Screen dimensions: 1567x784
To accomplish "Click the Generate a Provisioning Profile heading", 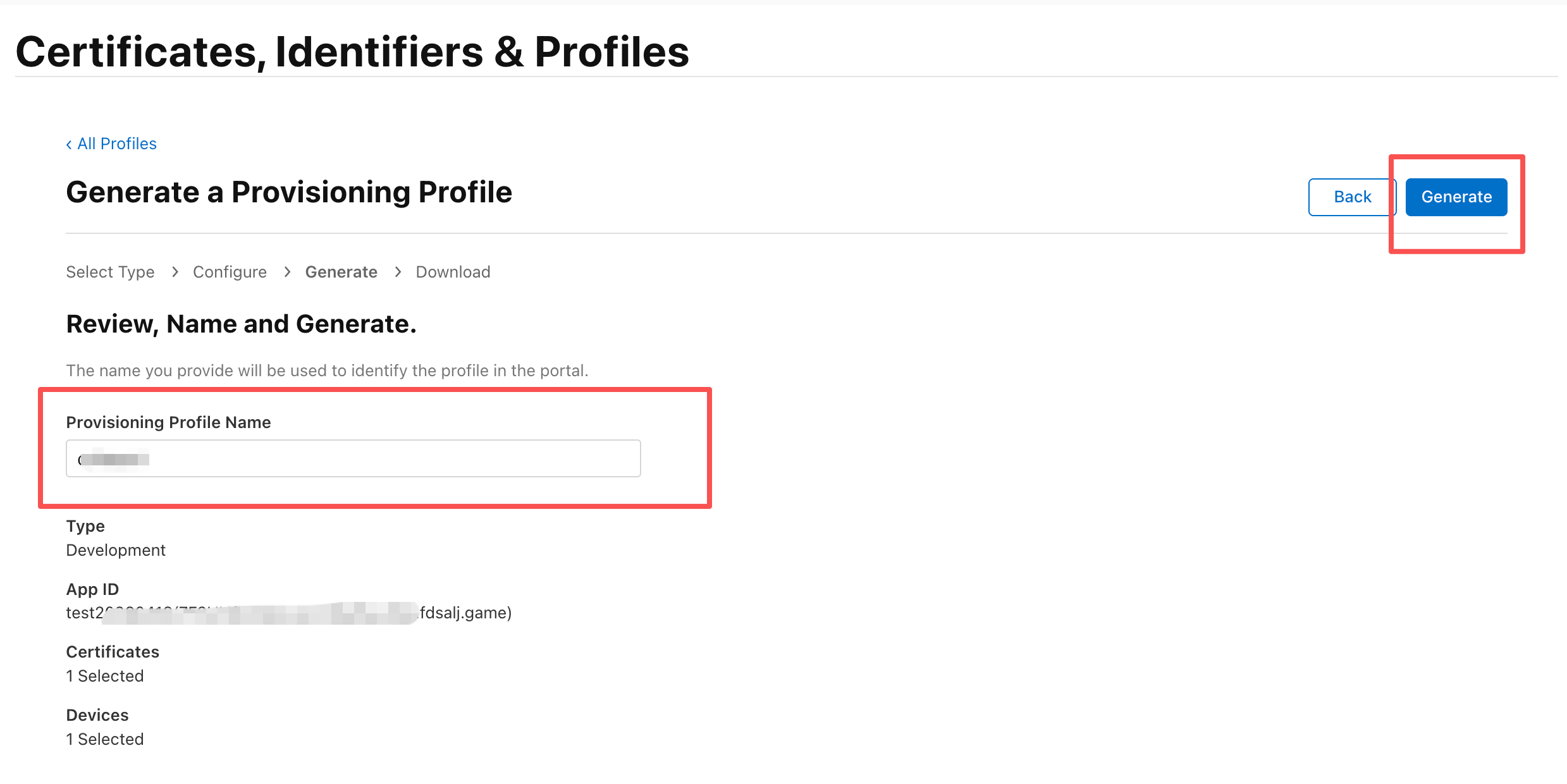I will coord(289,192).
